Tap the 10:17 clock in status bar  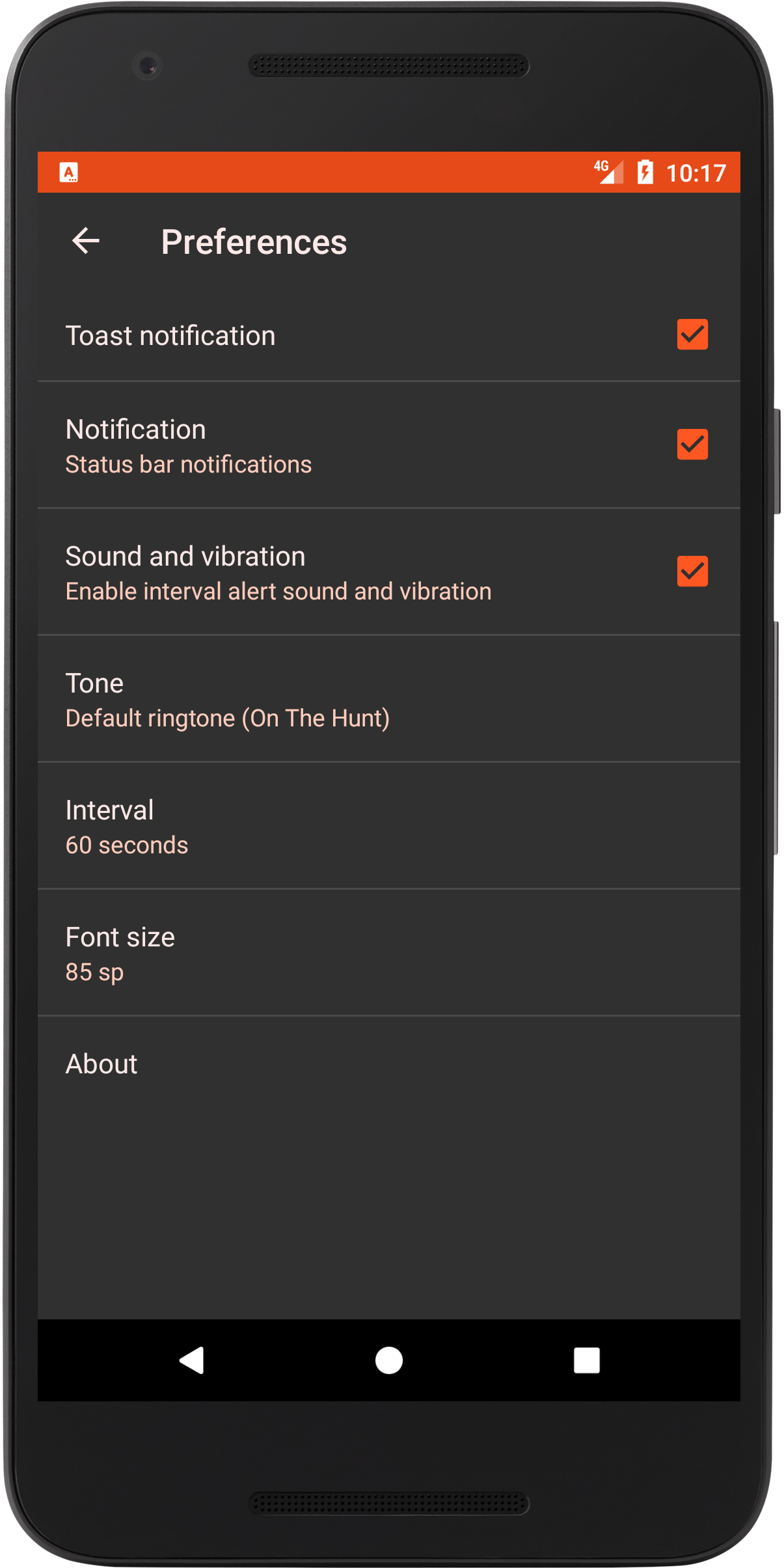point(696,173)
